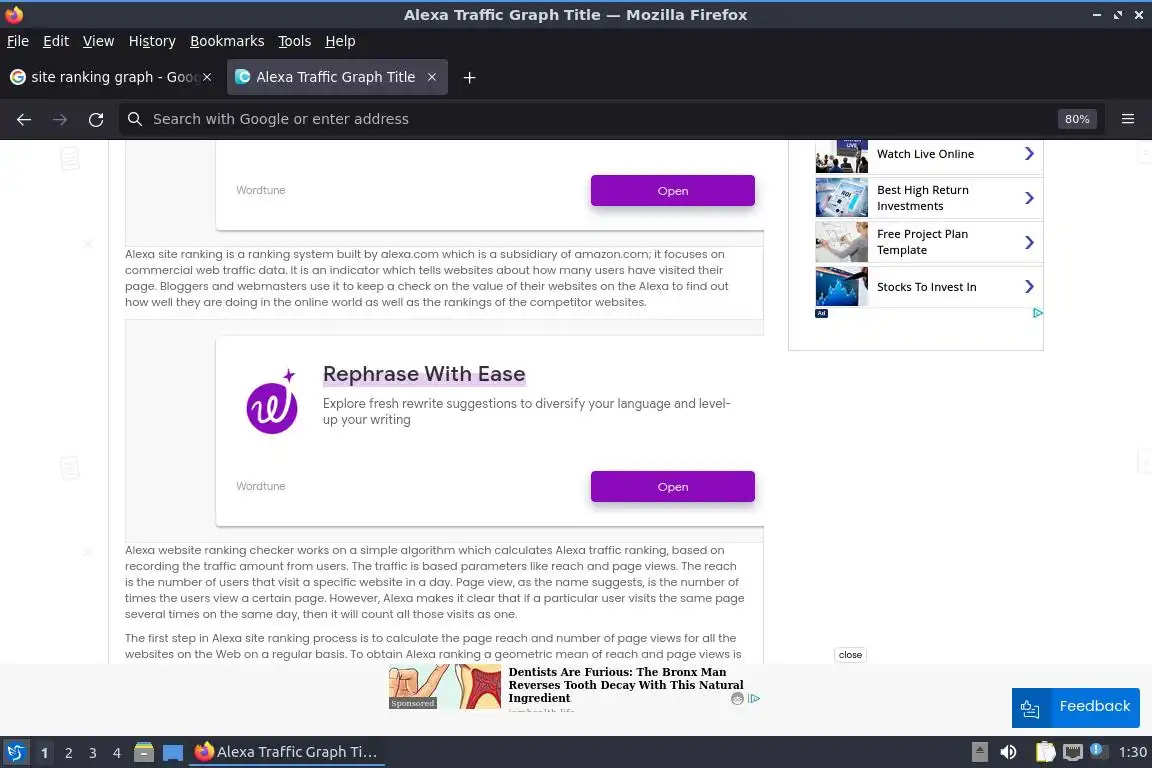
Task: Switch to workspace 4 on taskbar
Action: click(116, 753)
